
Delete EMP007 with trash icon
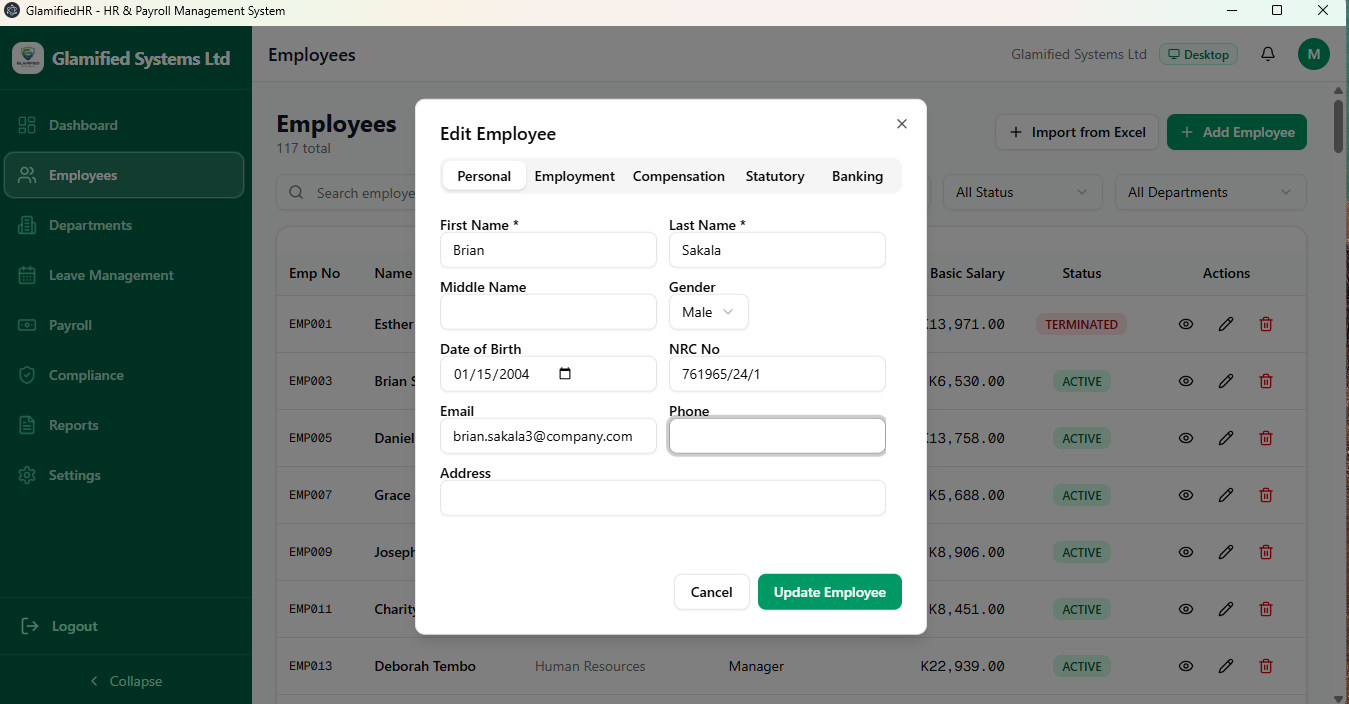[1266, 495]
